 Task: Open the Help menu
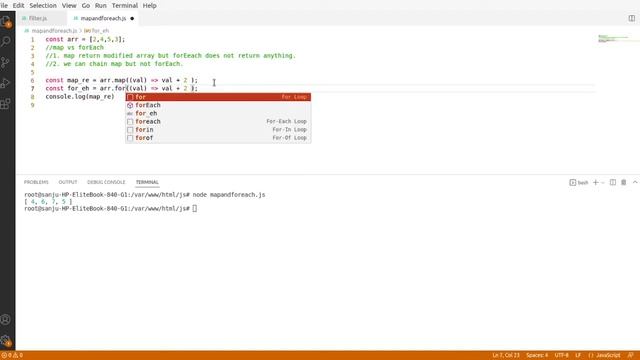(149, 5)
